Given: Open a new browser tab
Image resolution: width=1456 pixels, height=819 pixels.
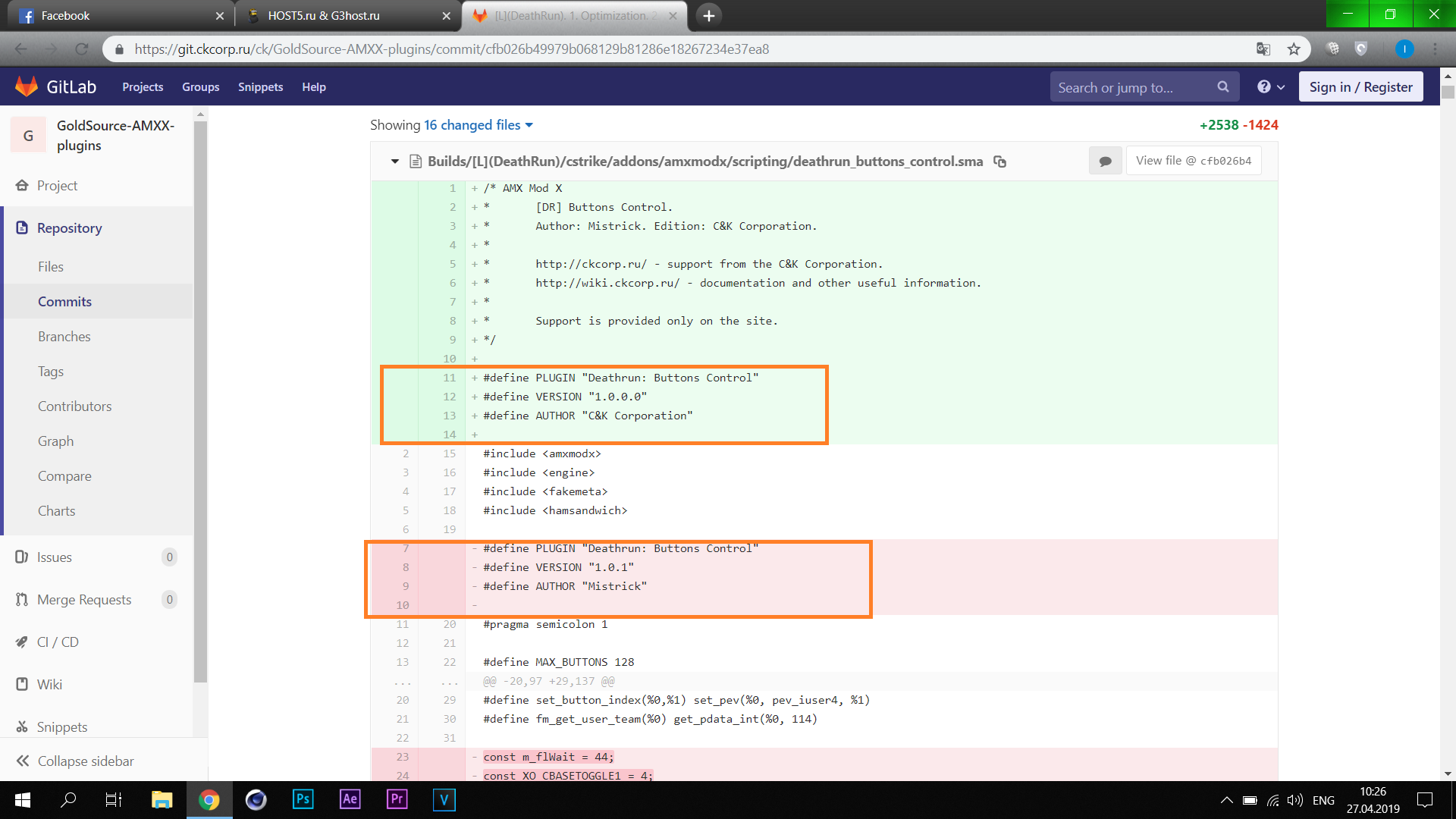Looking at the screenshot, I should (x=708, y=15).
